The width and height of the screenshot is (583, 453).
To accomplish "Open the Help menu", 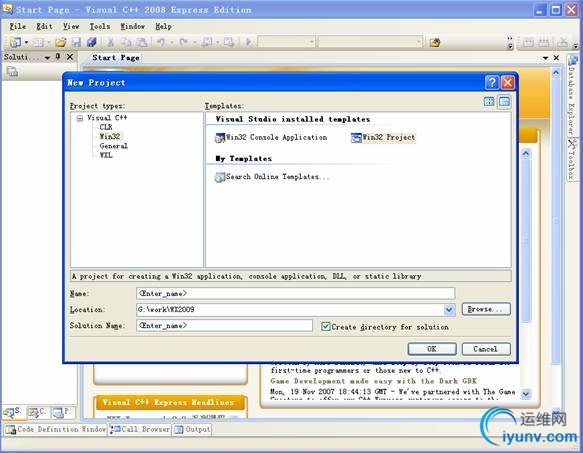I will click(x=163, y=26).
